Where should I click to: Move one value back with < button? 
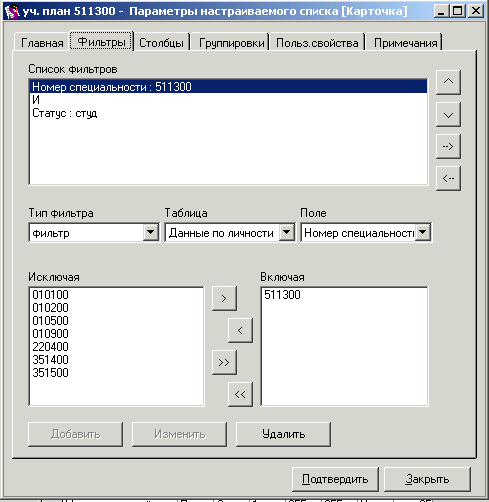pyautogui.click(x=240, y=330)
